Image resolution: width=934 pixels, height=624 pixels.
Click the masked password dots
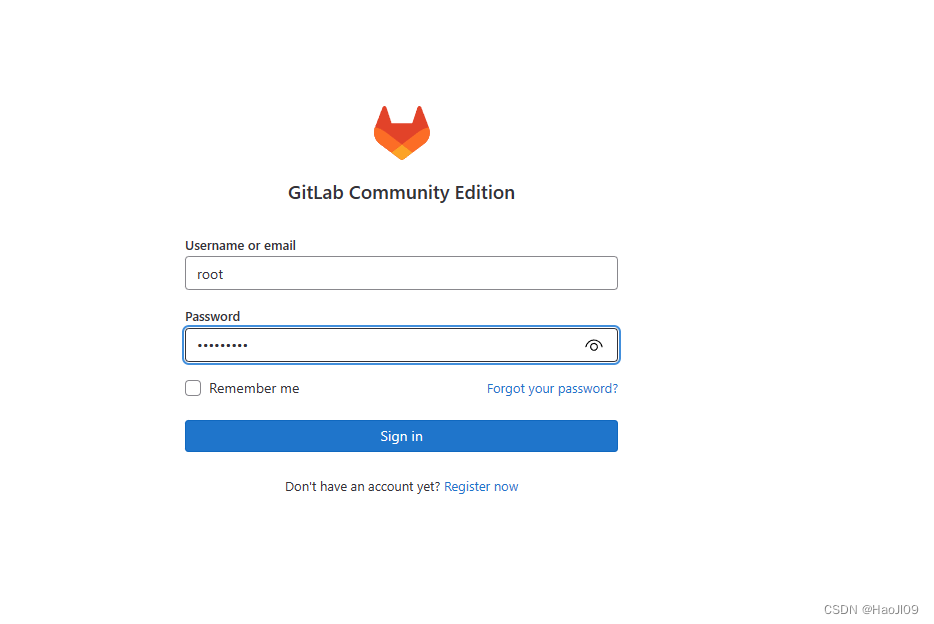(x=222, y=345)
